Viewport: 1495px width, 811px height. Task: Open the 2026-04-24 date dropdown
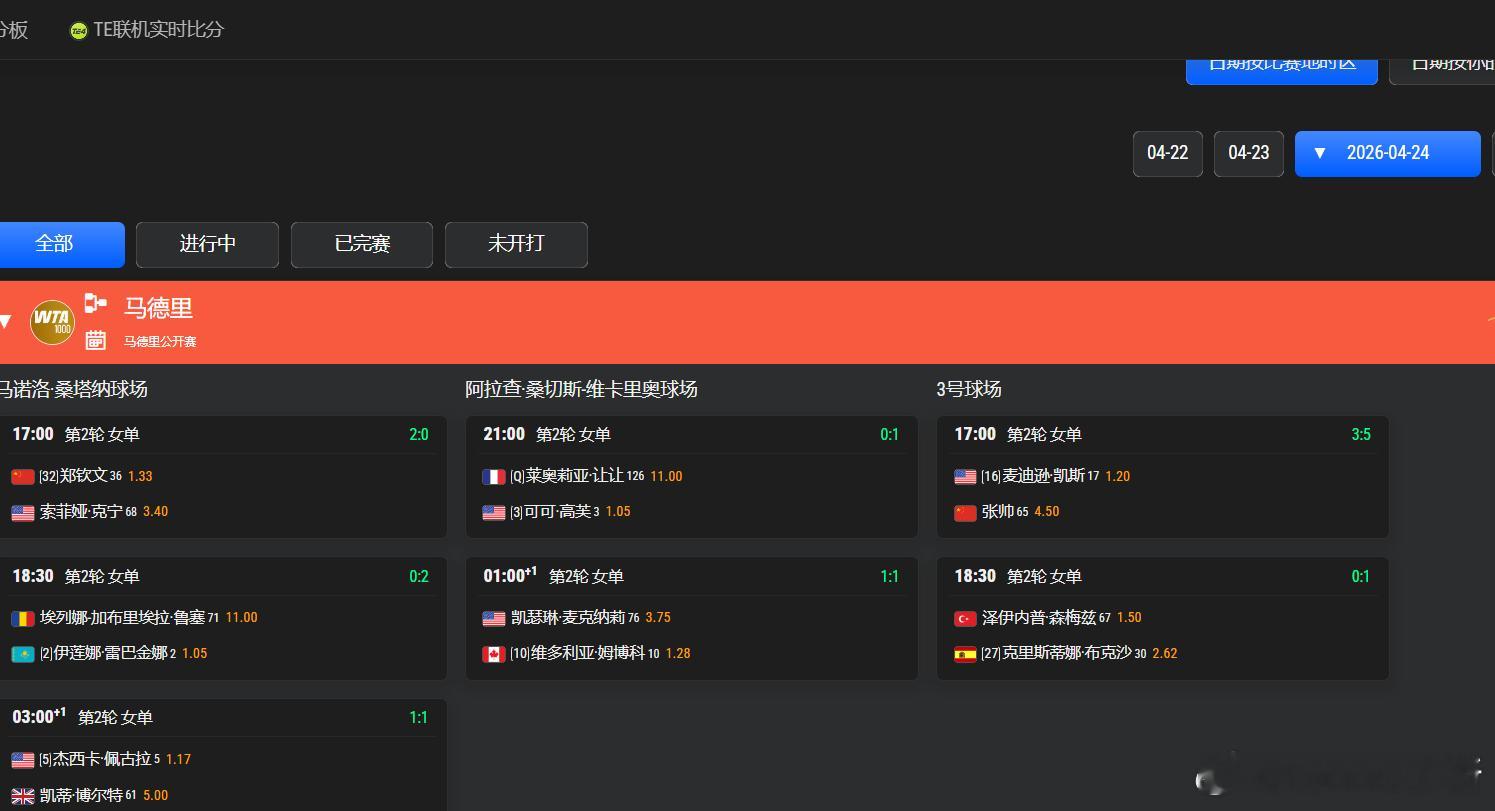click(1387, 153)
